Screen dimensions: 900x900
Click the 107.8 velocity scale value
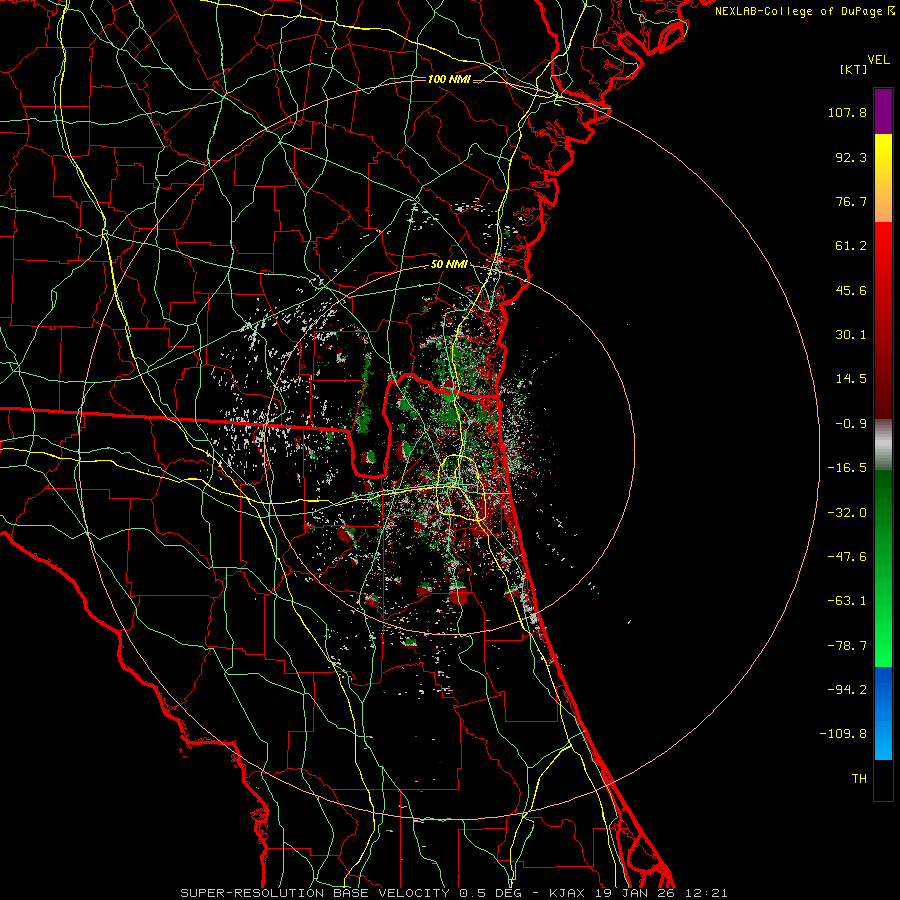tap(847, 112)
